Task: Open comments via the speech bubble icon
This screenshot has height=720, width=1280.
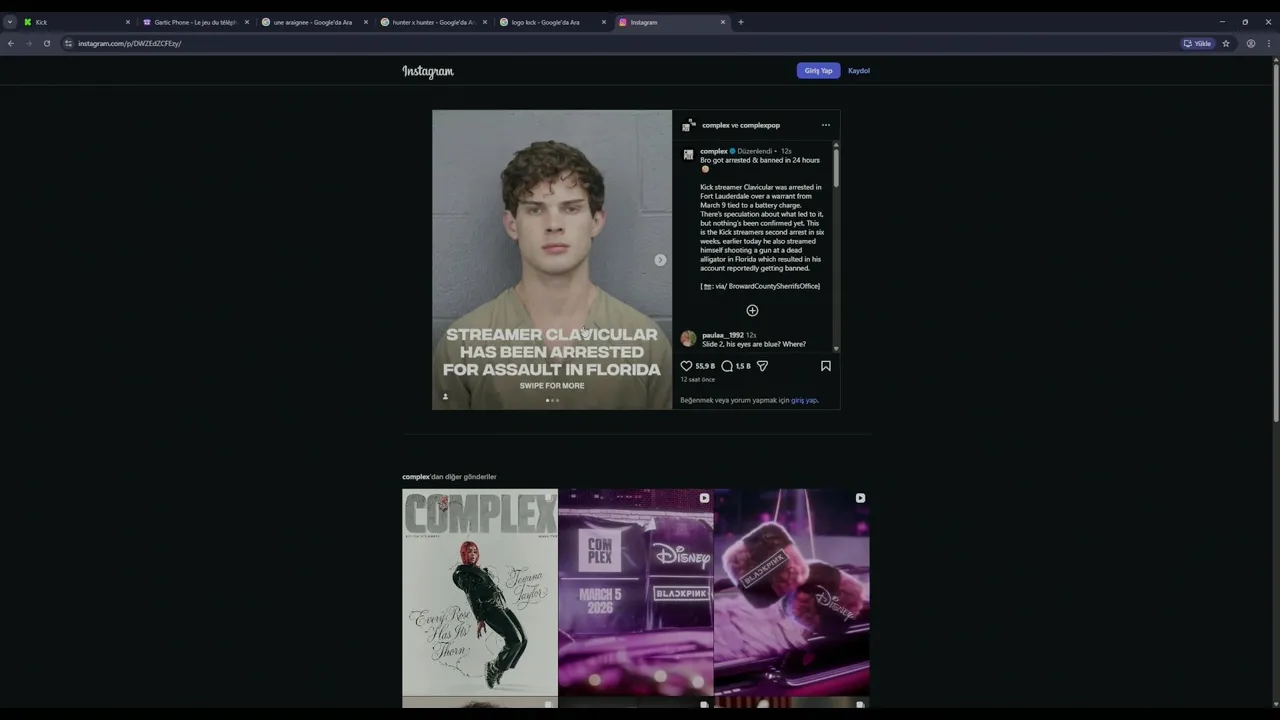Action: (727, 366)
